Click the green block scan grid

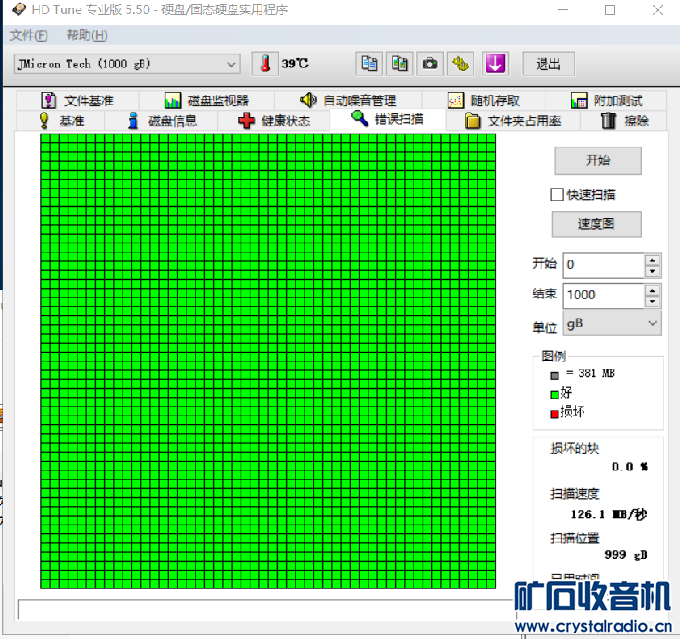[268, 361]
